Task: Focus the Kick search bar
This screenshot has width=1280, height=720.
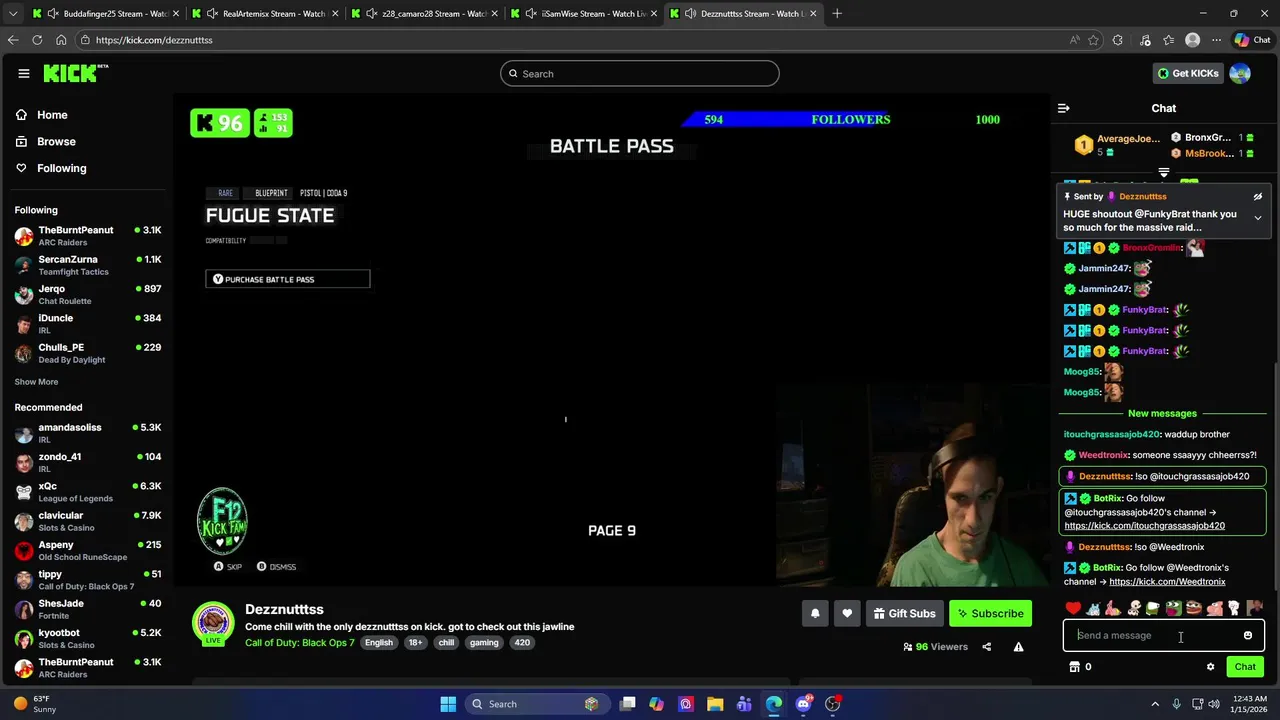Action: [x=640, y=73]
